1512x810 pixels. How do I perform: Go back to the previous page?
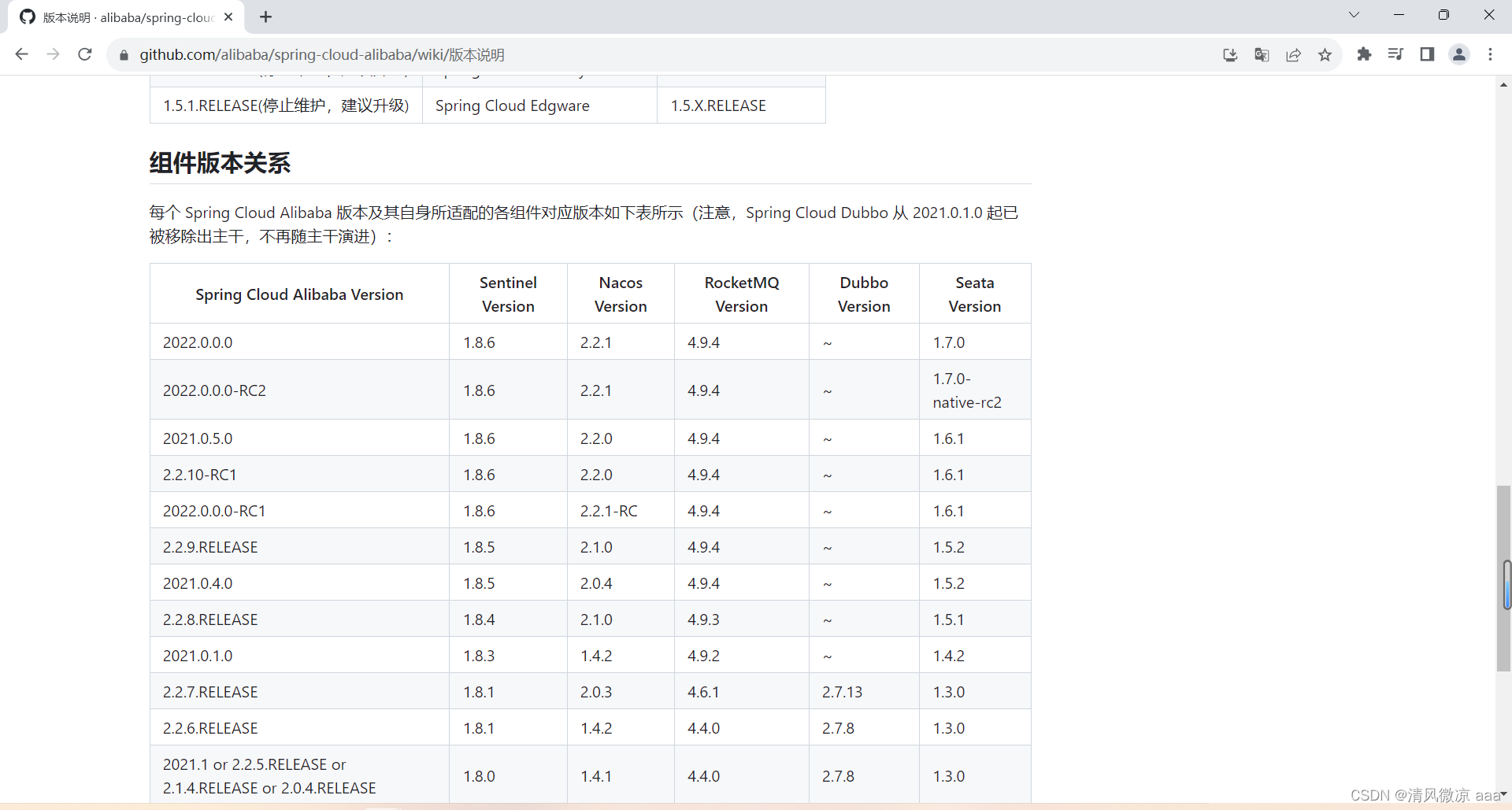coord(22,54)
